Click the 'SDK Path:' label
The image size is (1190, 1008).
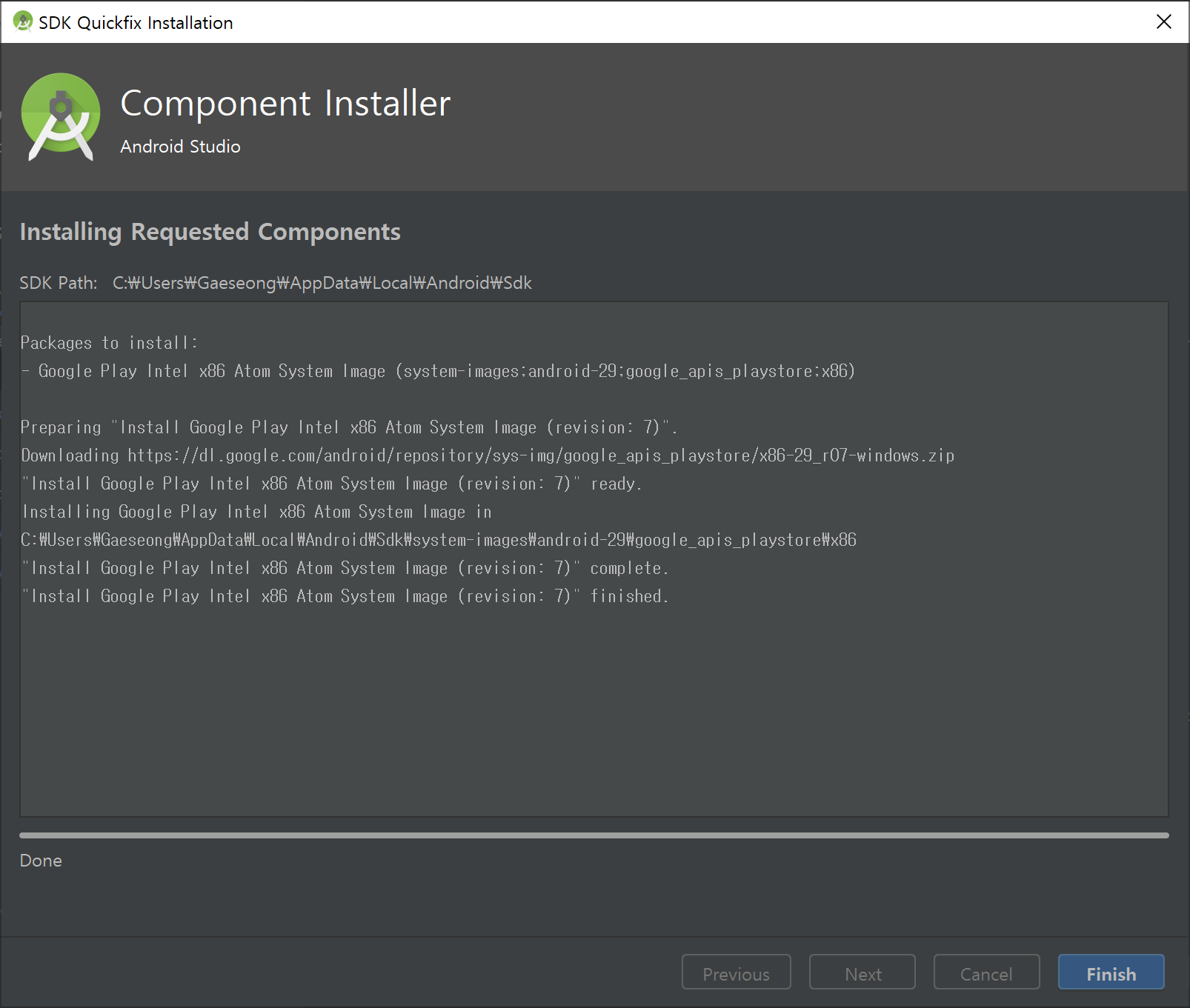[x=59, y=283]
